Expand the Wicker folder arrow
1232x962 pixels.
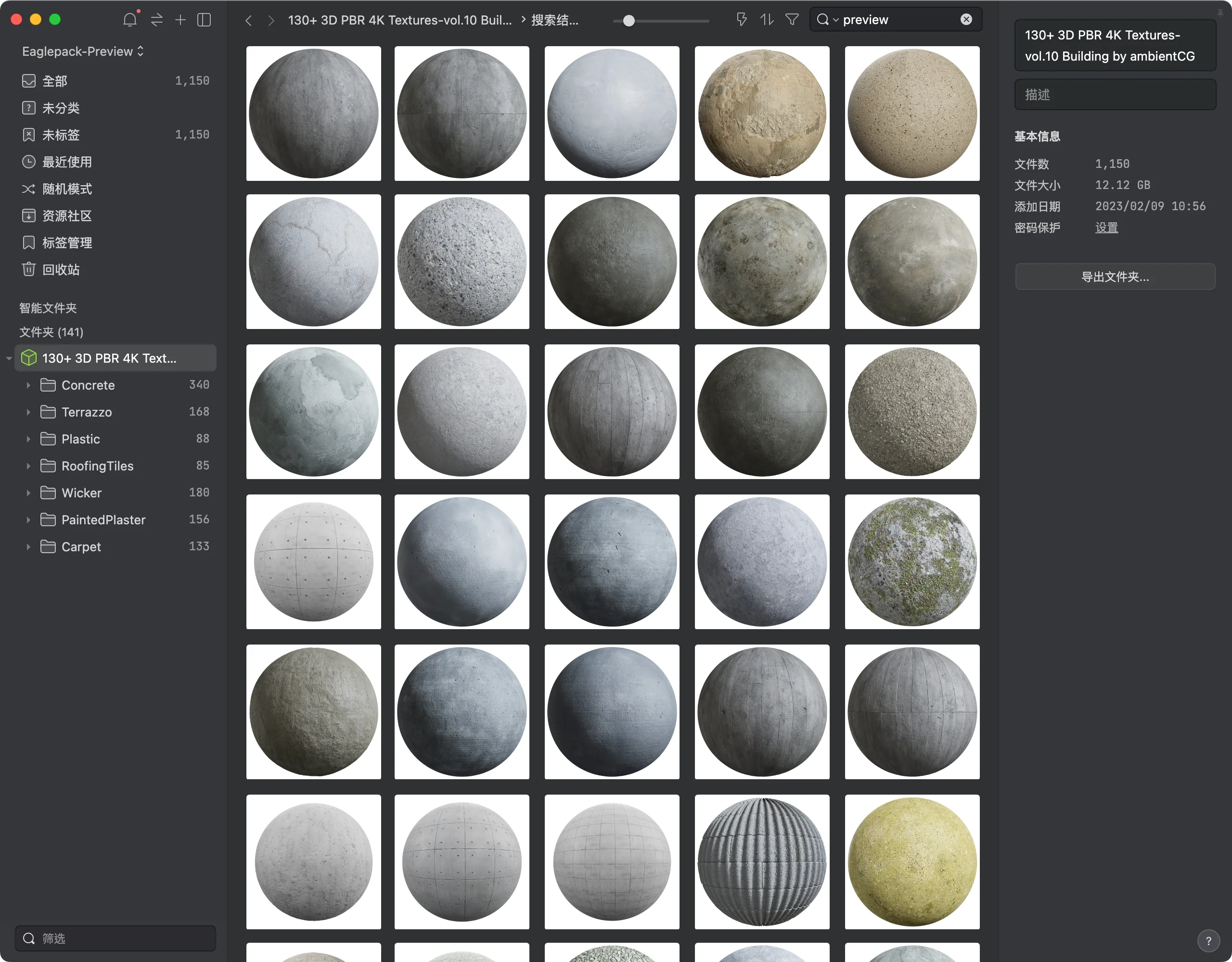[x=28, y=493]
